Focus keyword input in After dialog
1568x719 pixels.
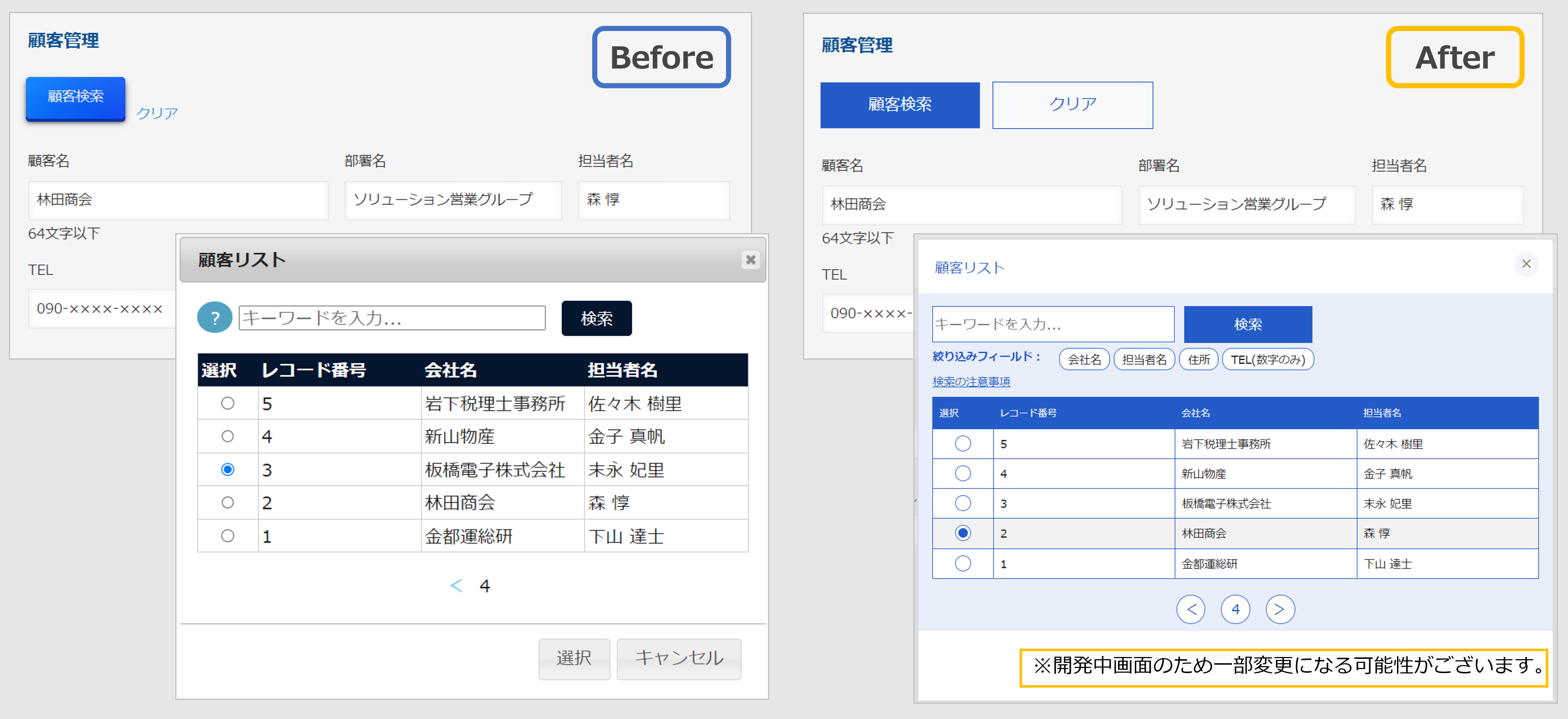click(1053, 324)
